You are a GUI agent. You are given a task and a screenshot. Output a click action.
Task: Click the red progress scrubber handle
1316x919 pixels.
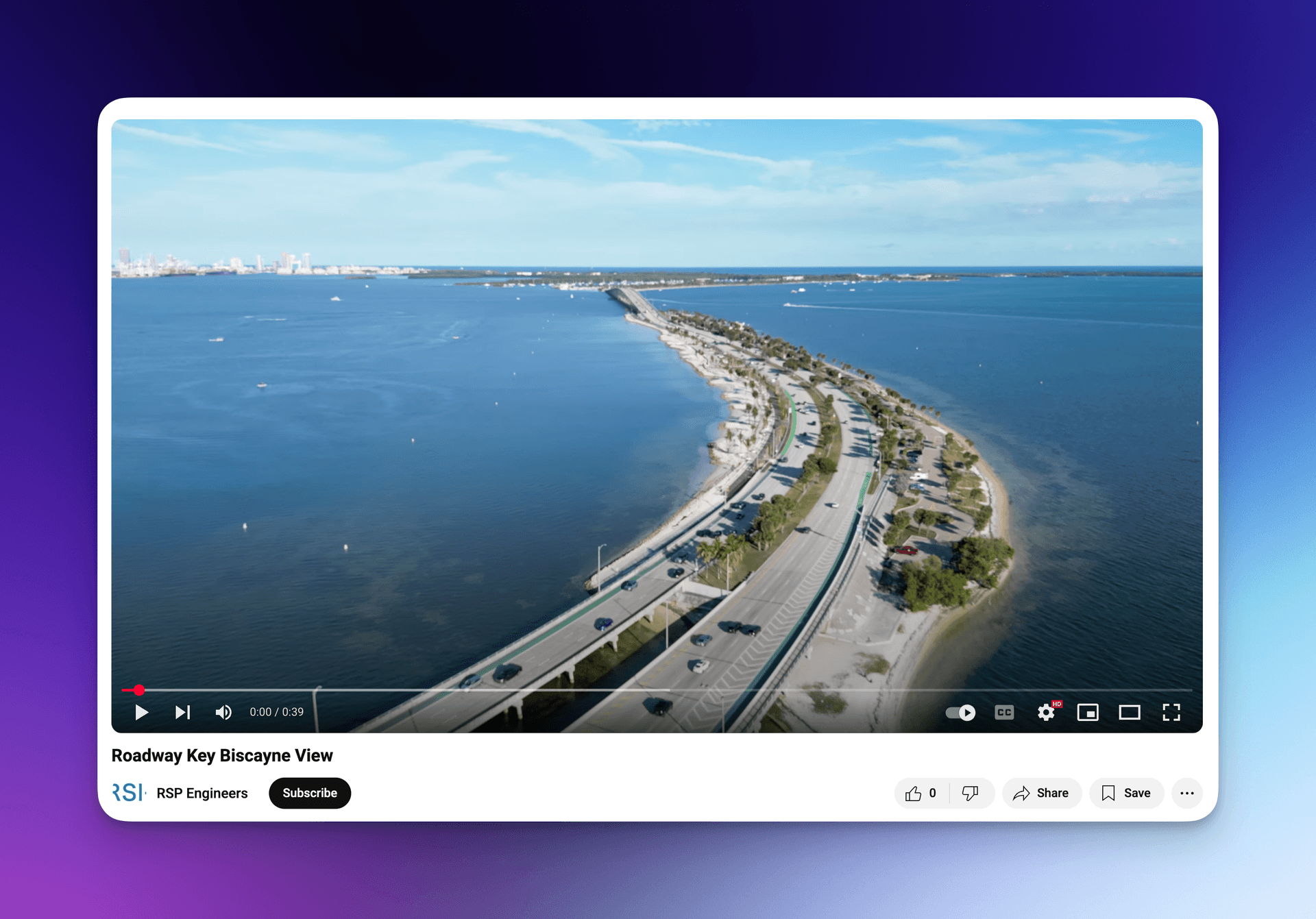(x=139, y=690)
